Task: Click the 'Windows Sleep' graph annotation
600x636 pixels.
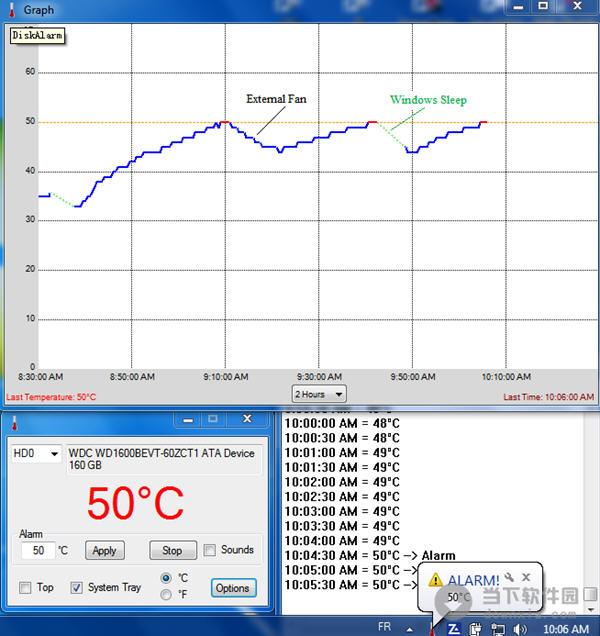Action: pyautogui.click(x=428, y=100)
